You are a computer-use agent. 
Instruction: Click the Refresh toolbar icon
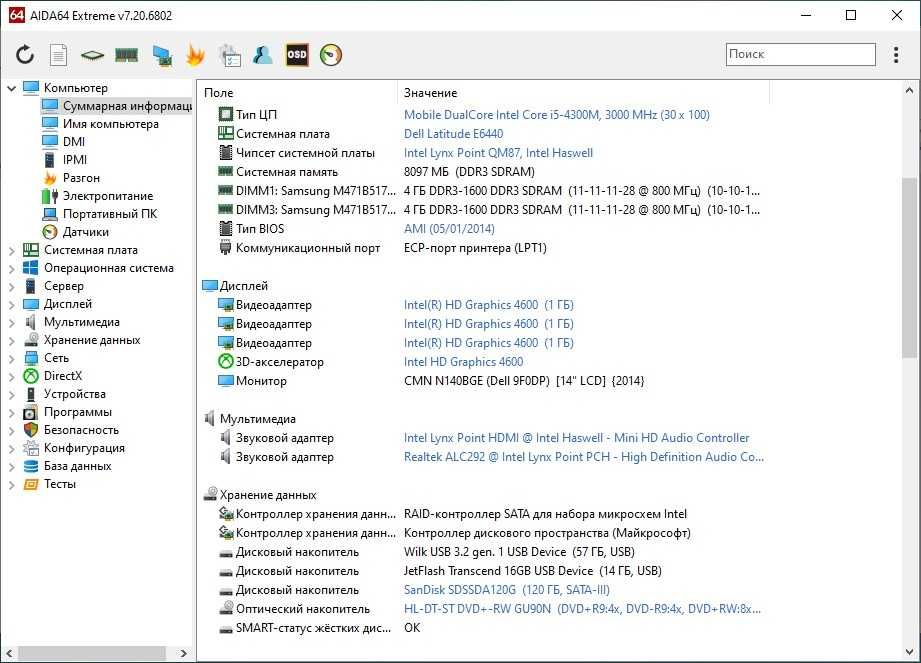point(25,55)
